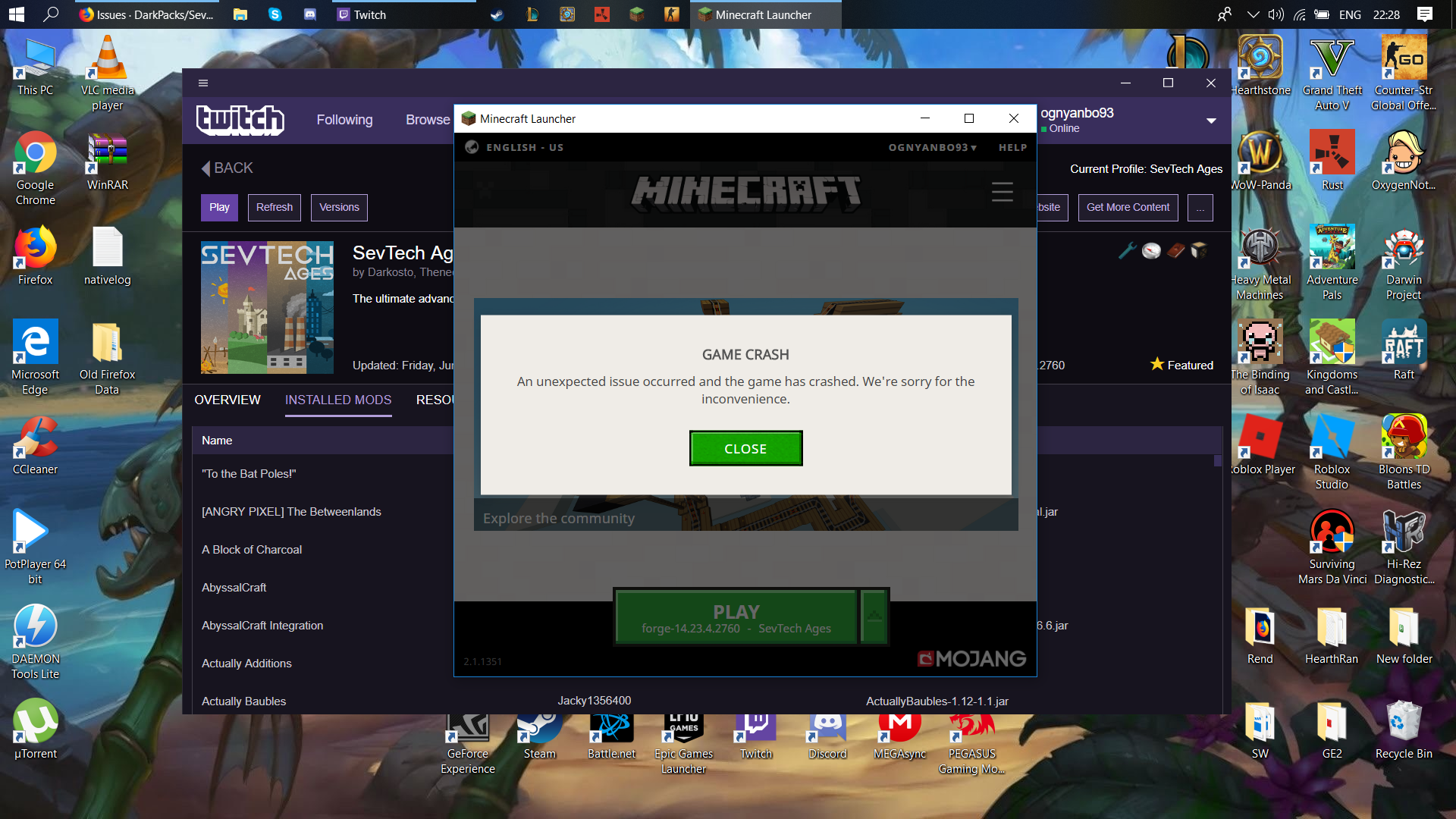Open notification action center icon

[1425, 14]
